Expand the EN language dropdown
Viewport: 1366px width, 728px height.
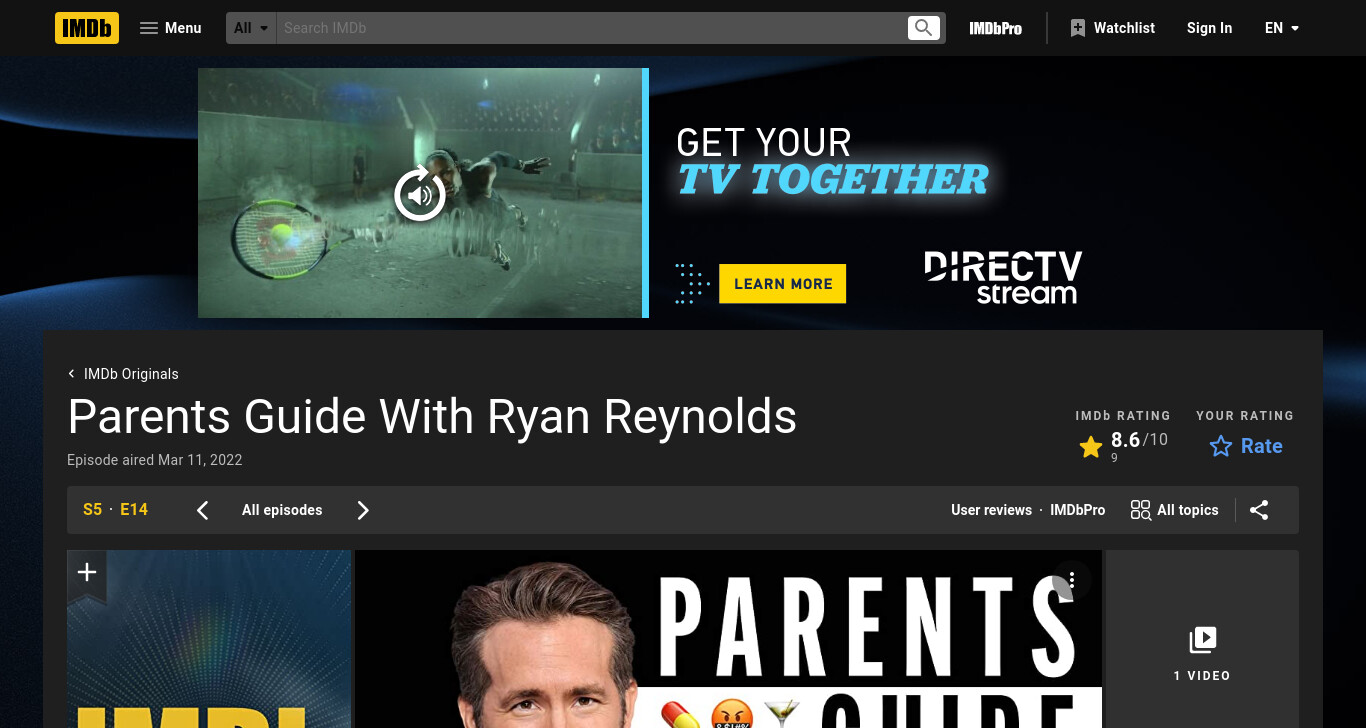point(1282,28)
